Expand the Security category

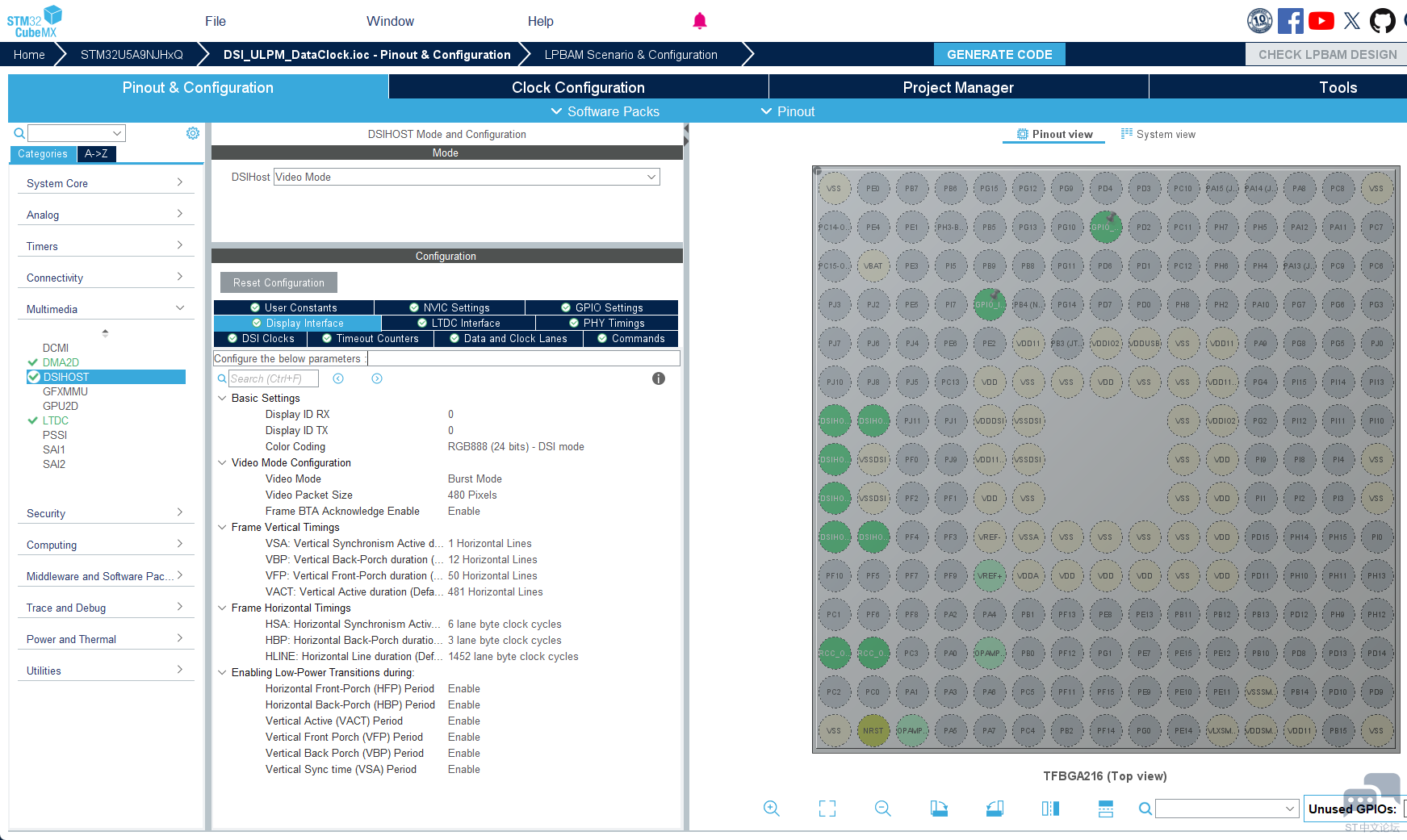106,513
